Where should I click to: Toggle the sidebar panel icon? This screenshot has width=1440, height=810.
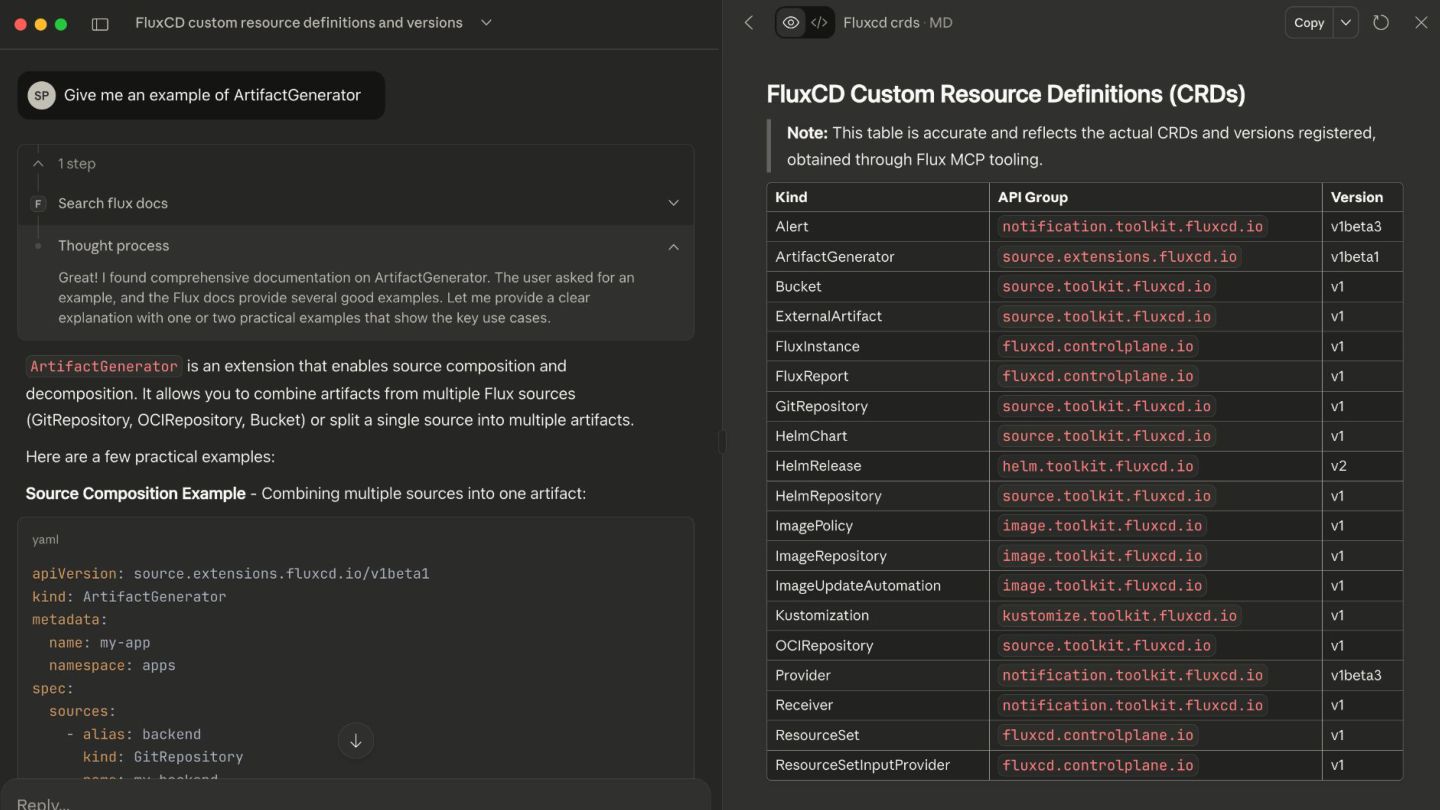(x=100, y=24)
